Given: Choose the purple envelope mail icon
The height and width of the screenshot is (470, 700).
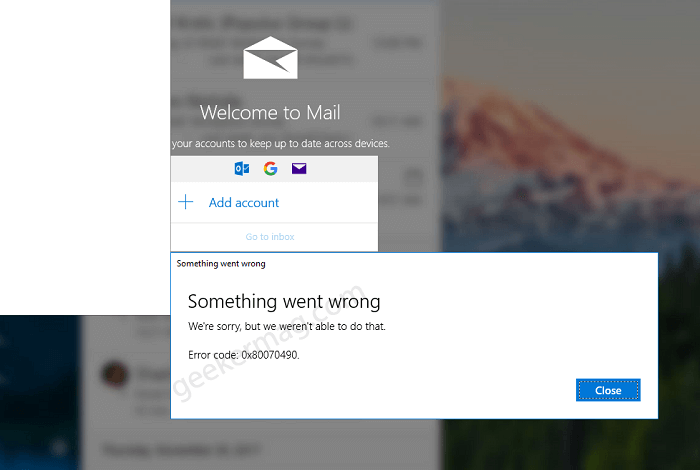Looking at the screenshot, I should [299, 168].
